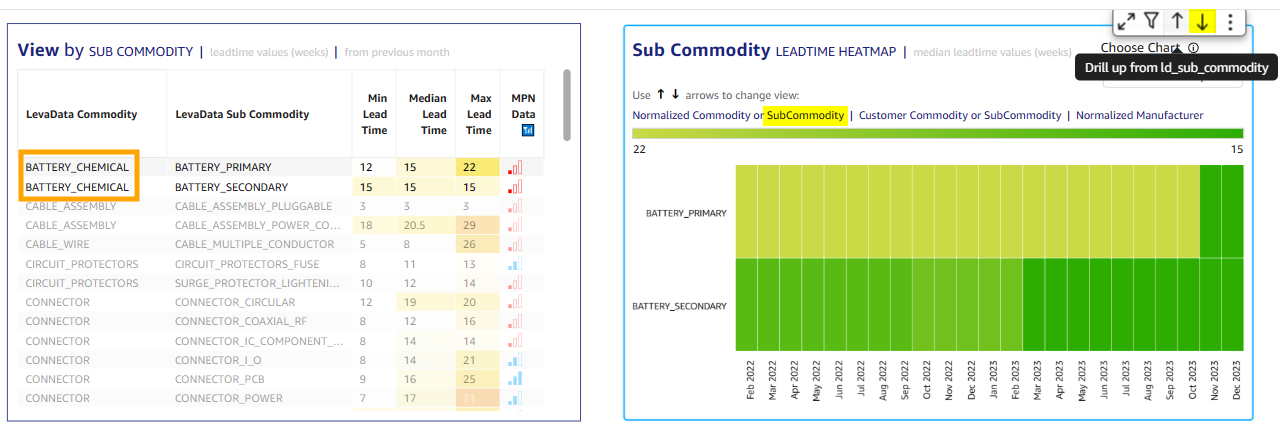
Task: Click the green leadtime gradient legend bar
Action: tap(937, 133)
